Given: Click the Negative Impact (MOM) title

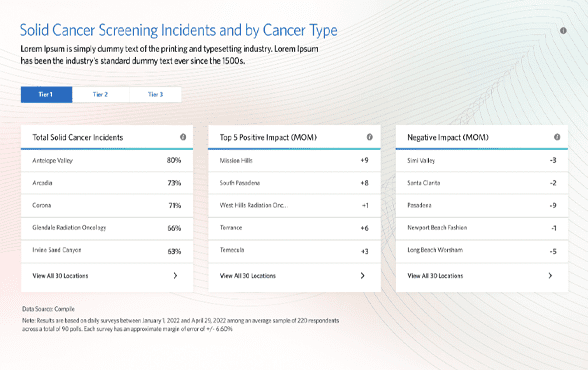Looking at the screenshot, I should pyautogui.click(x=448, y=137).
